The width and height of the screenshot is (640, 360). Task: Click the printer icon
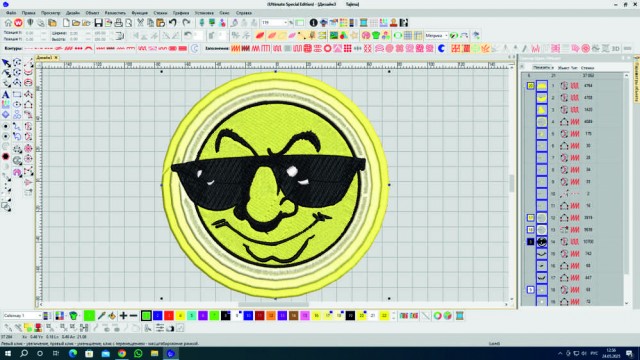pyautogui.click(x=118, y=23)
